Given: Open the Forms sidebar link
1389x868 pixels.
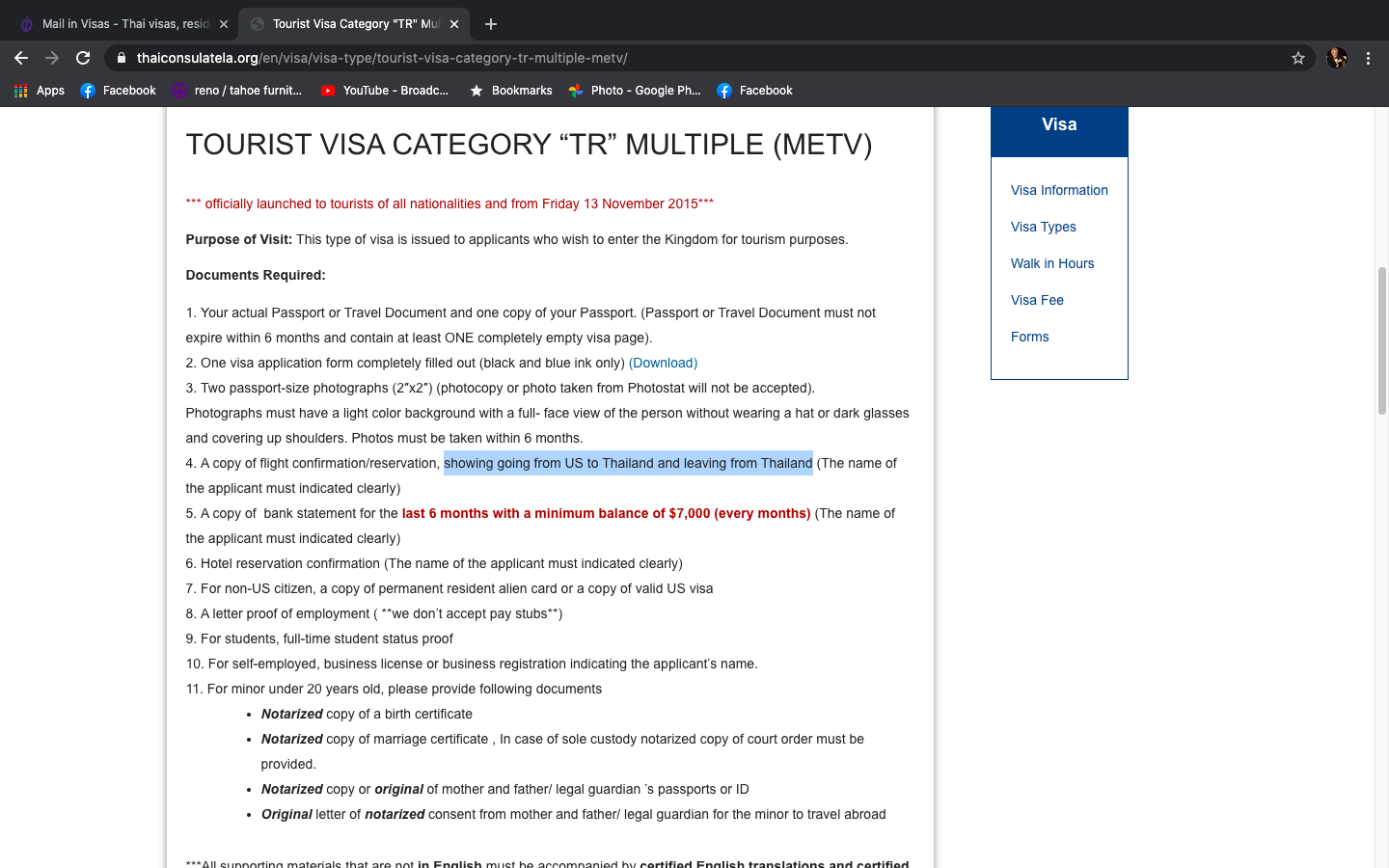Looking at the screenshot, I should [1029, 337].
